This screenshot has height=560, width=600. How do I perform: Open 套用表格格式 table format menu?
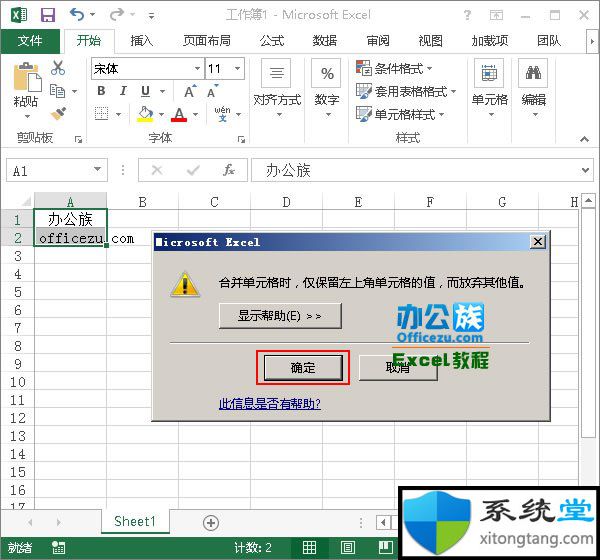(x=406, y=91)
